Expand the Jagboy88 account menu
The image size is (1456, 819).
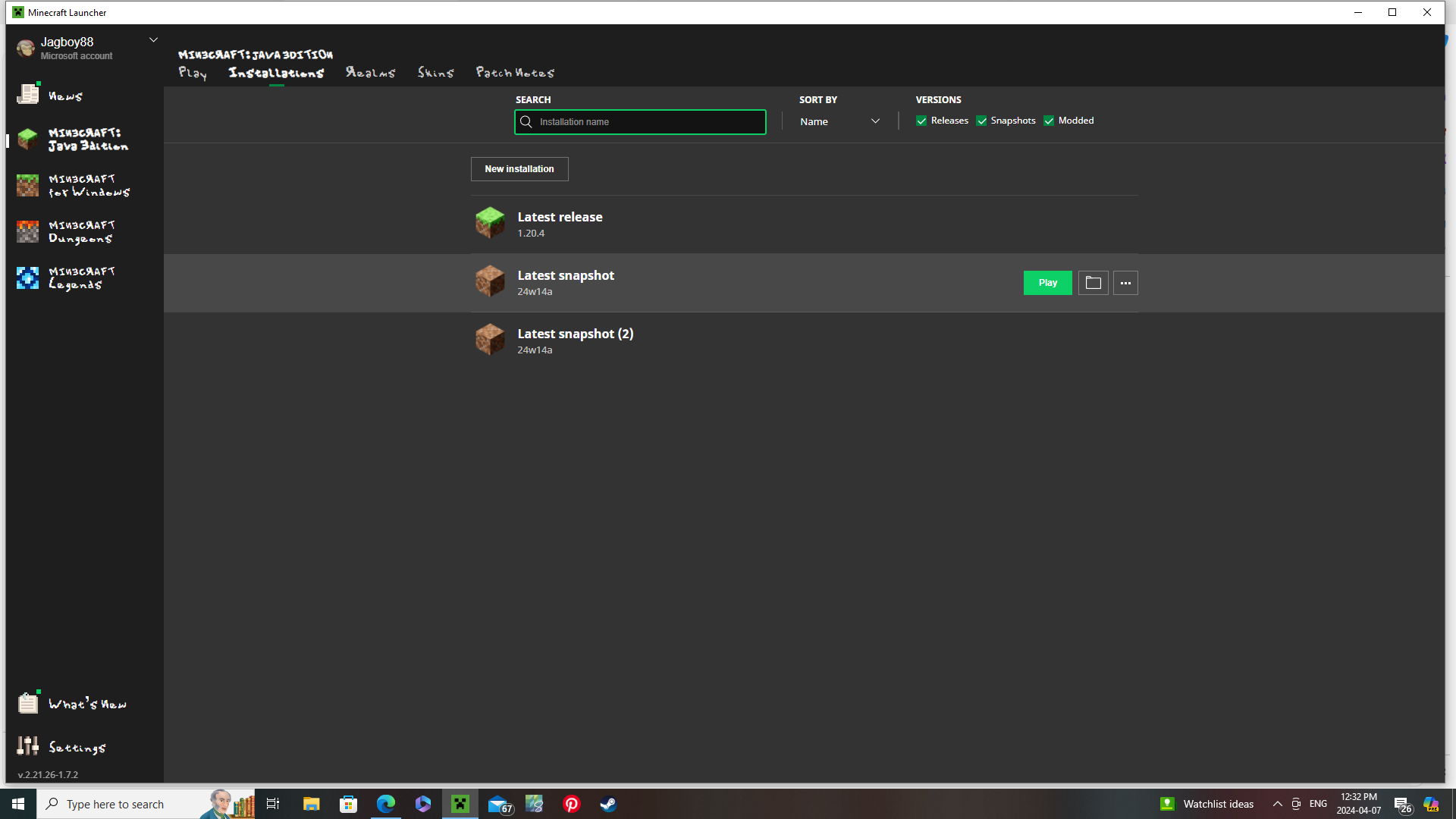153,40
